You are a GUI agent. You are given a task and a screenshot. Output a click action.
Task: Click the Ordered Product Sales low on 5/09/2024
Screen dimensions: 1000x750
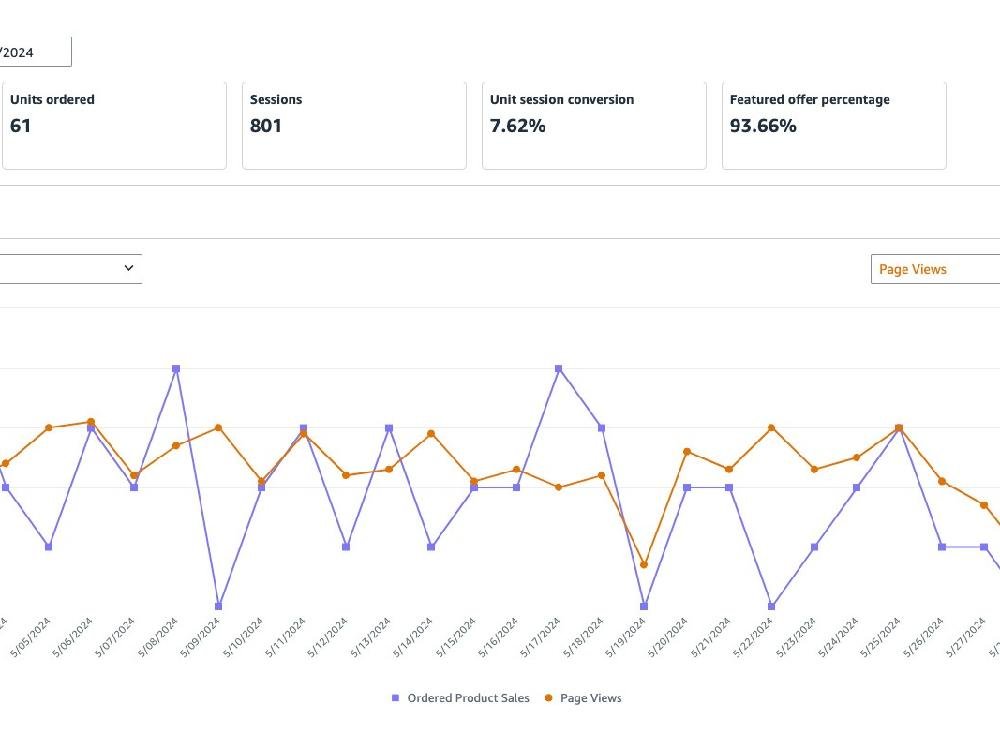coord(219,606)
